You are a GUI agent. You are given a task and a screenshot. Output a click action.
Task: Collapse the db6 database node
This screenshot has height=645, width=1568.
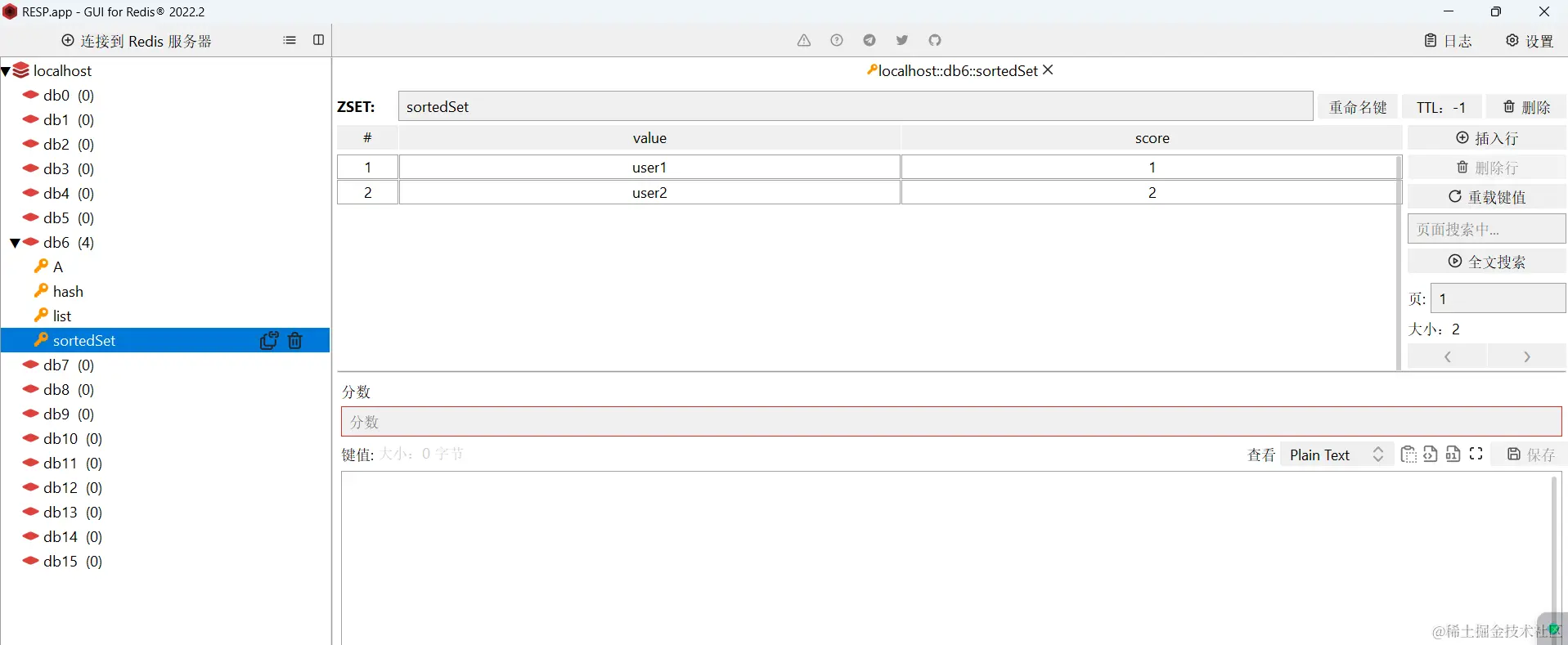(15, 243)
